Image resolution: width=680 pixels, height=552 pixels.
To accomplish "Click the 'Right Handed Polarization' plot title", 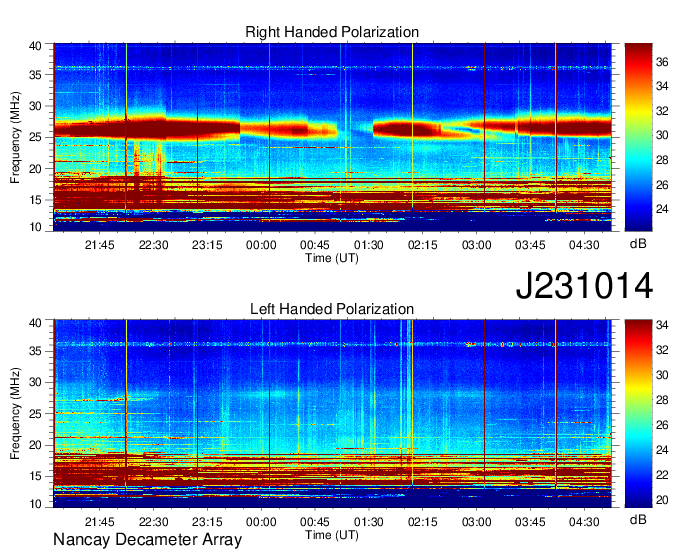I will point(332,32).
